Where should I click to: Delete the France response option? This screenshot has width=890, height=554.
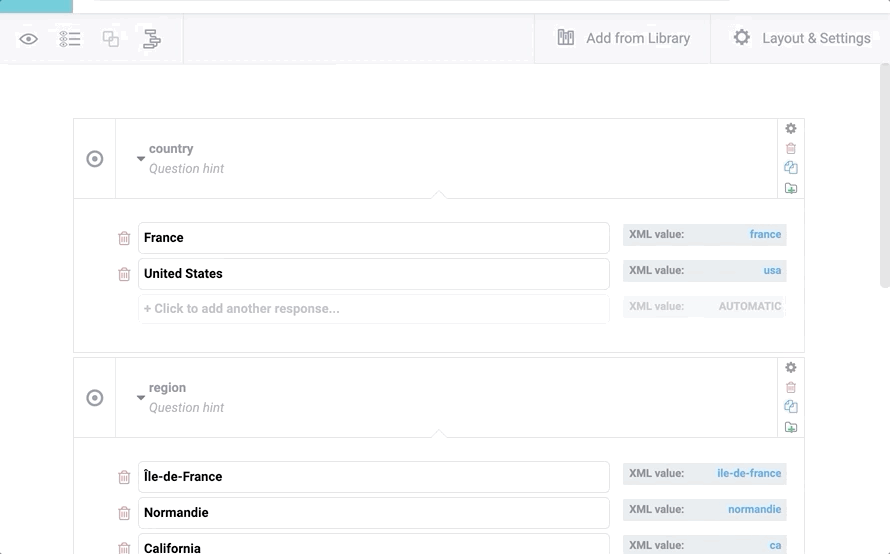tap(124, 238)
